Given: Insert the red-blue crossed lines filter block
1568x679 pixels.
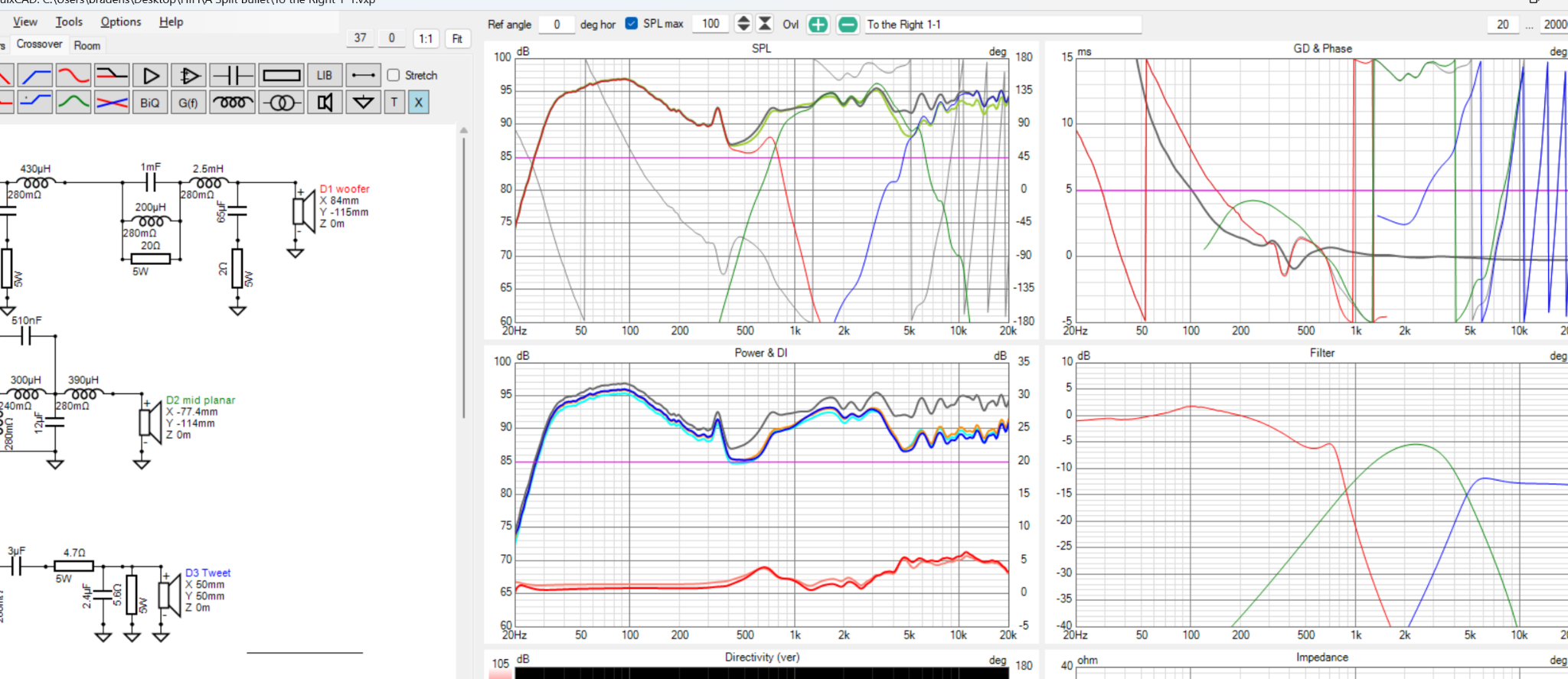Looking at the screenshot, I should [111, 102].
